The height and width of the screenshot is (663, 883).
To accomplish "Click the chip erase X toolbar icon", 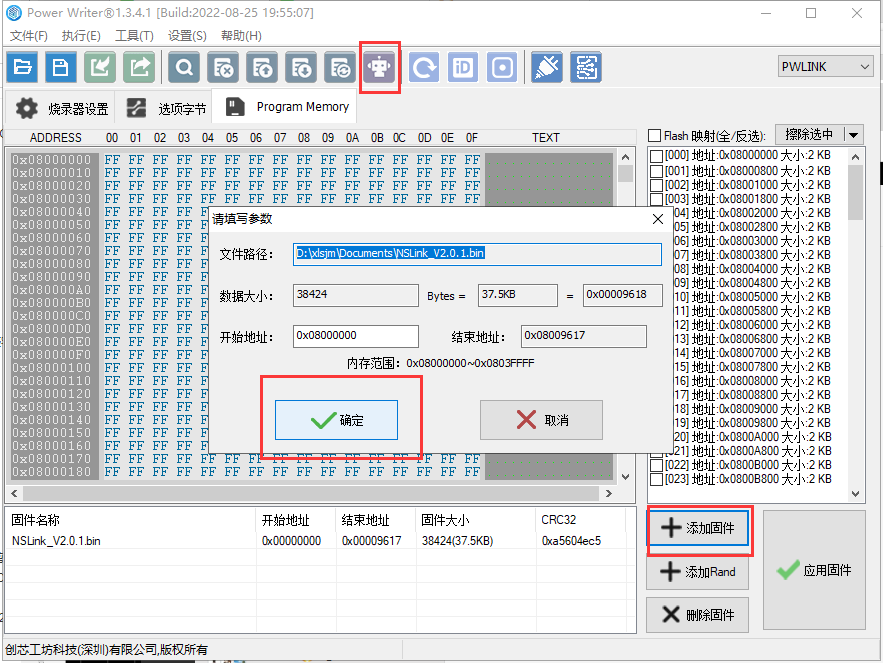I will 223,68.
